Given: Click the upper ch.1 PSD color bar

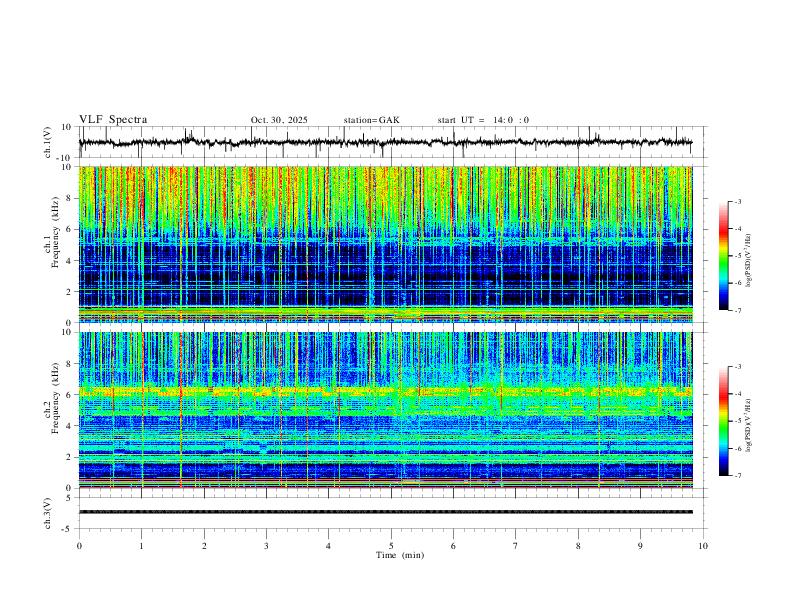Looking at the screenshot, I should [x=724, y=256].
